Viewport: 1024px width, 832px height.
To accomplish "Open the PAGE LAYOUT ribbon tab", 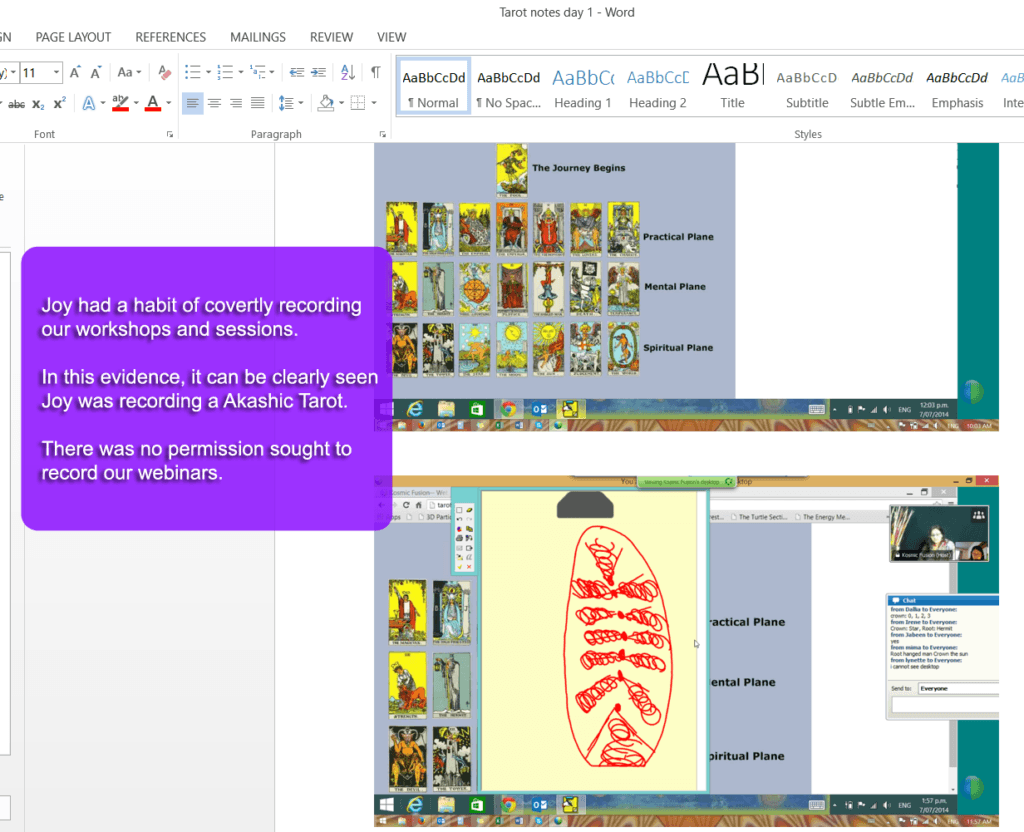I will click(73, 37).
